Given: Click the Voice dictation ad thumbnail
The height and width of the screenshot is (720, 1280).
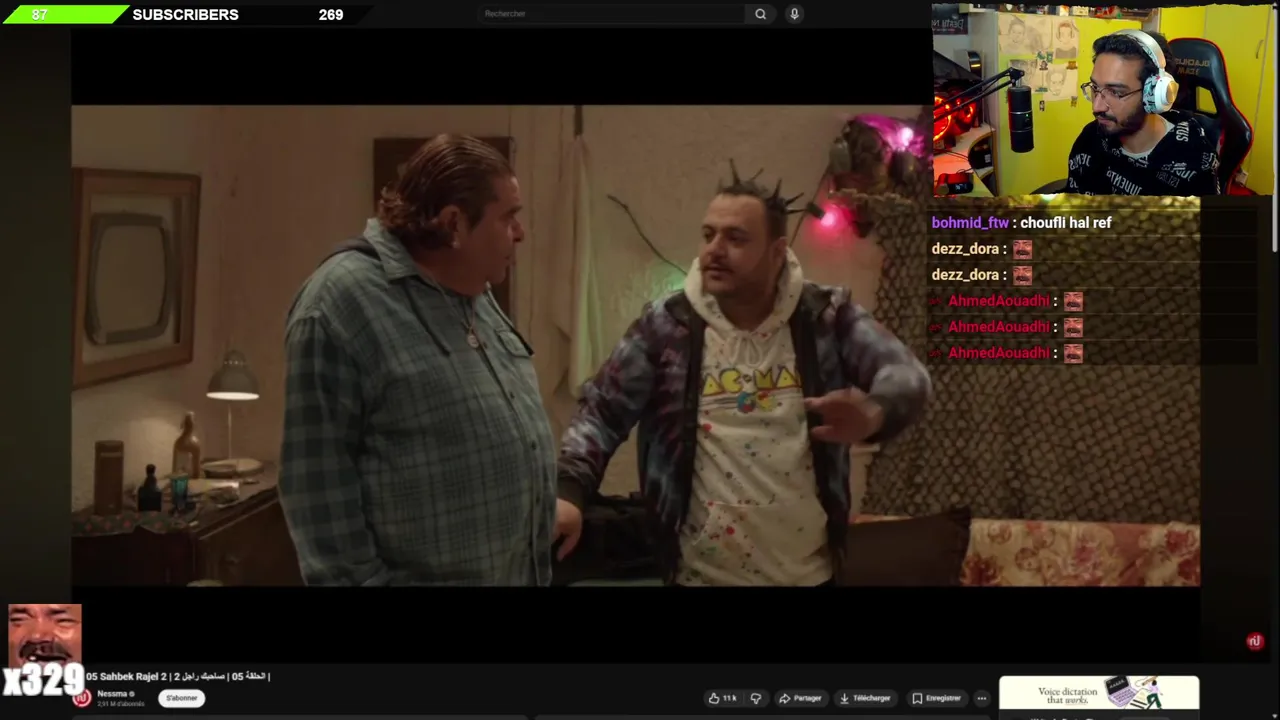Looking at the screenshot, I should pyautogui.click(x=1099, y=693).
